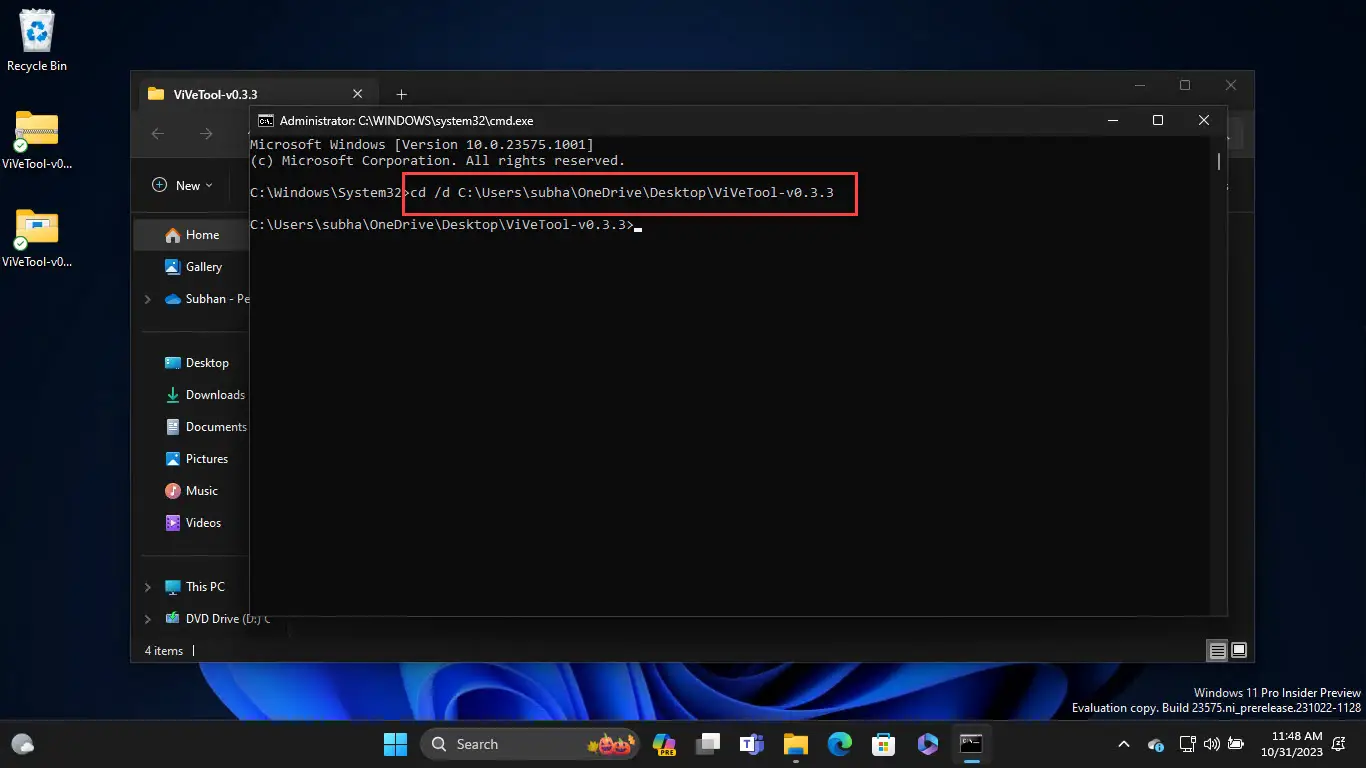Open OneDrive tray icon
1366x768 pixels.
point(1156,744)
